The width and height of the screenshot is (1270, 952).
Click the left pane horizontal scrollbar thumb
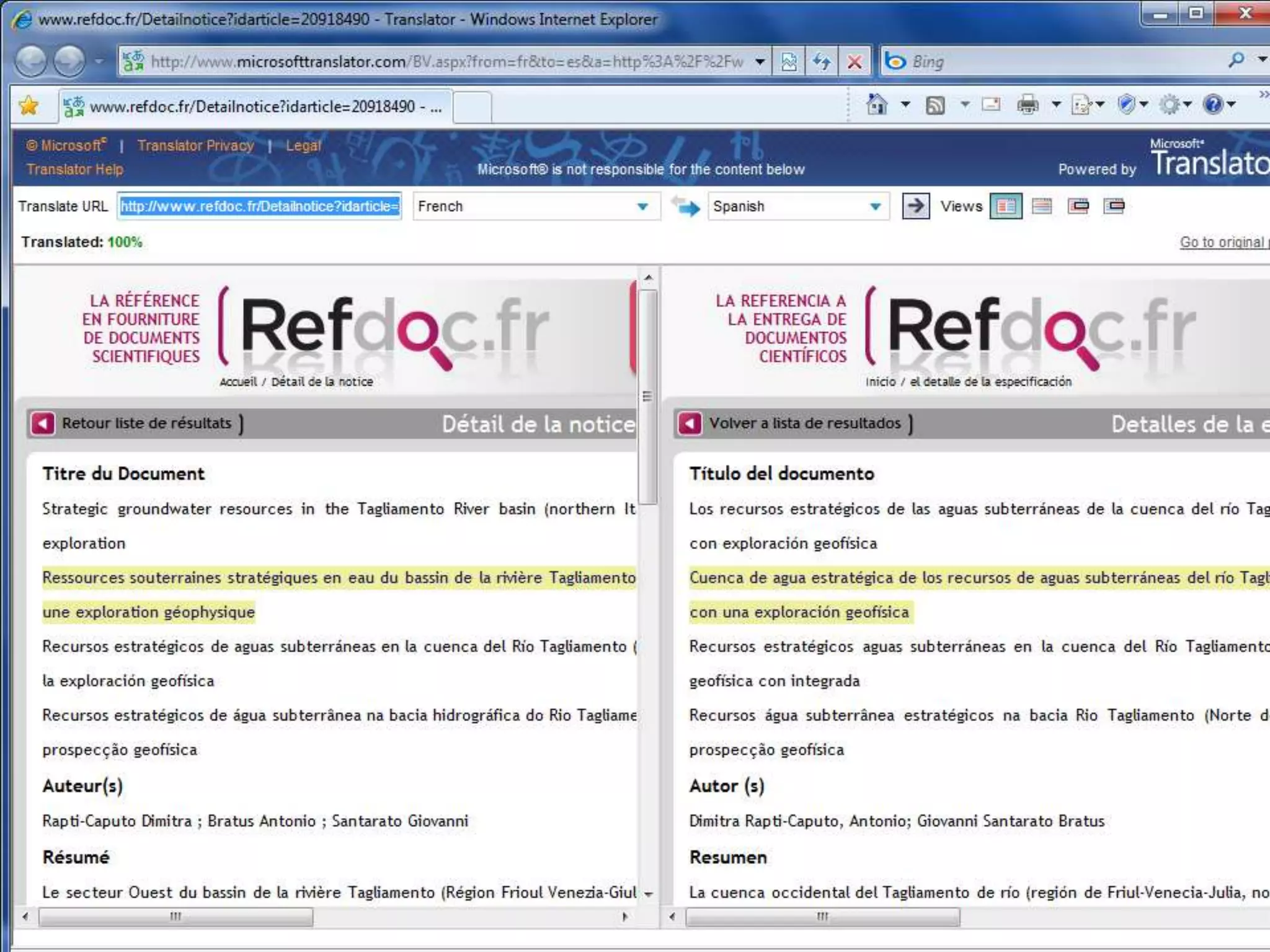(x=175, y=917)
